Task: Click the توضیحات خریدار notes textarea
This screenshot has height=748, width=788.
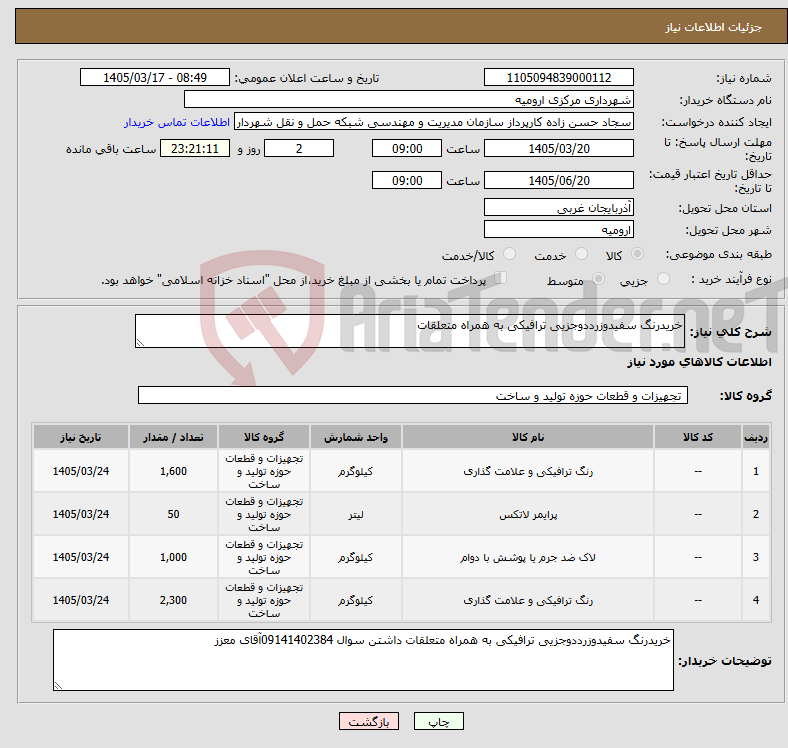Action: tap(363, 660)
